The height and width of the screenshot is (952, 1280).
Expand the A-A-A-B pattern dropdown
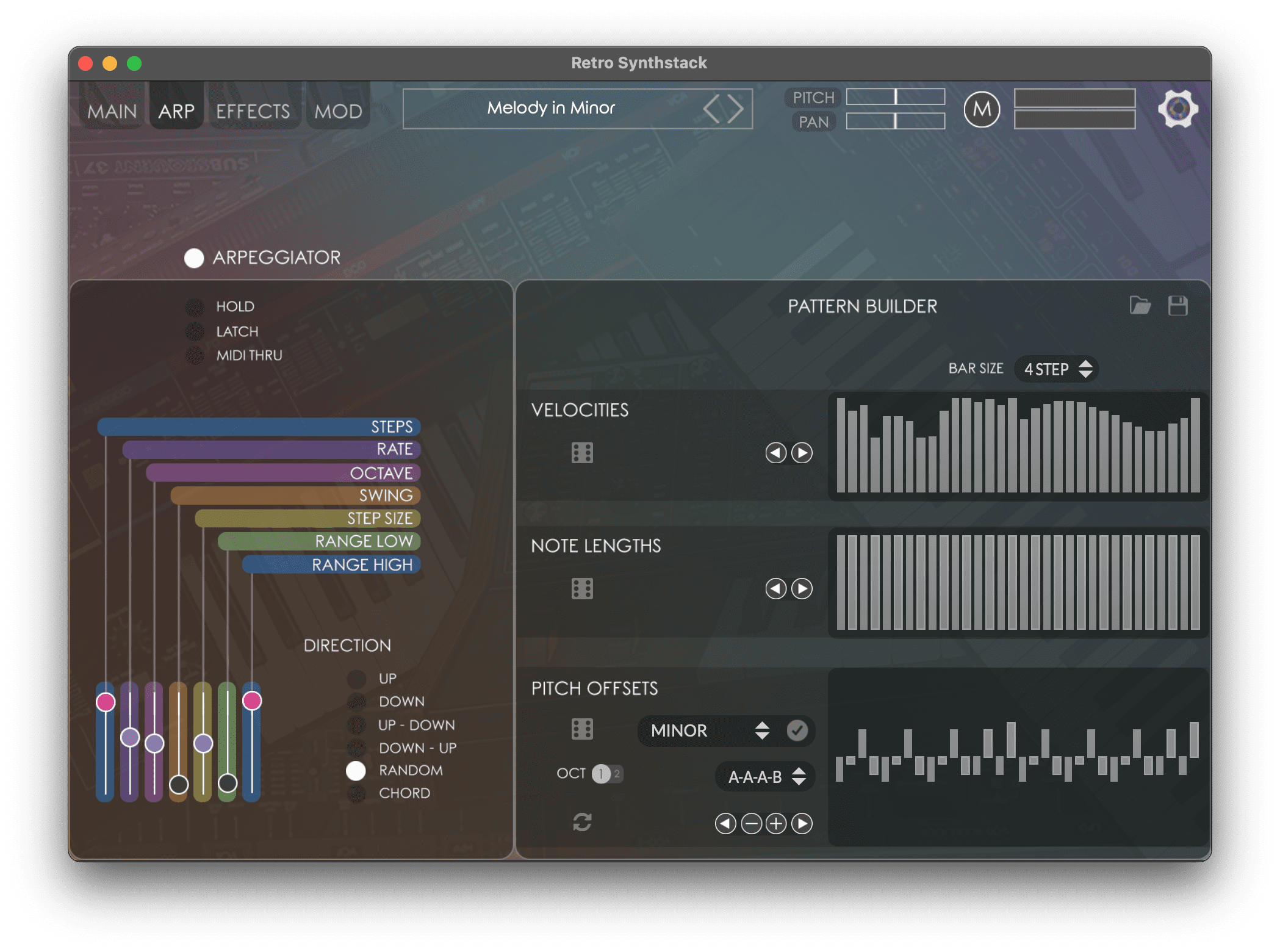[766, 777]
